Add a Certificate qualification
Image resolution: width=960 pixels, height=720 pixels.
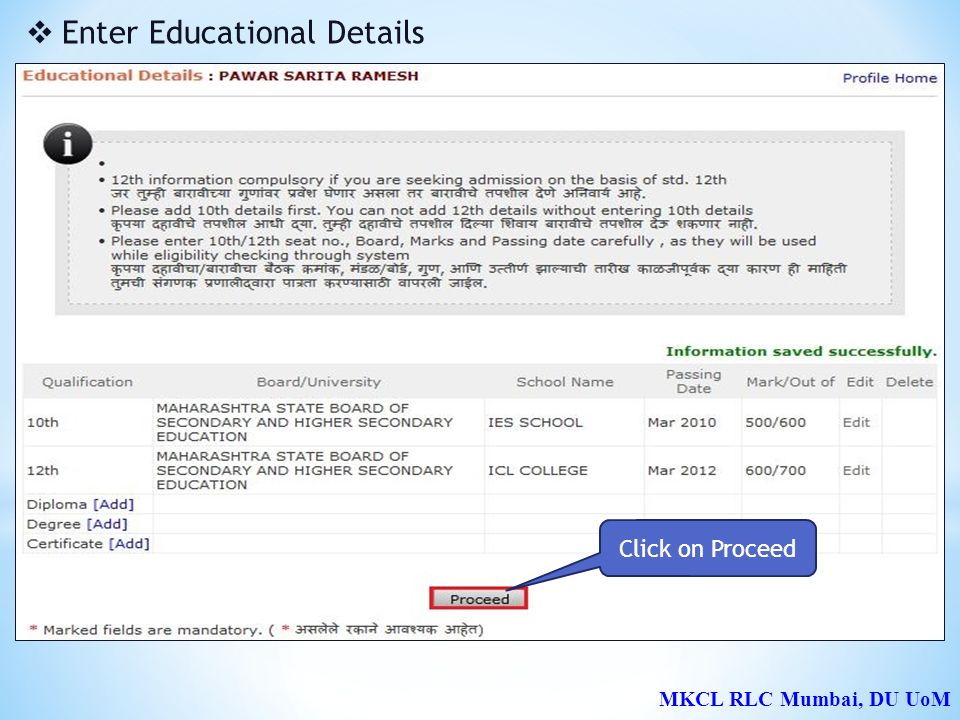click(129, 544)
